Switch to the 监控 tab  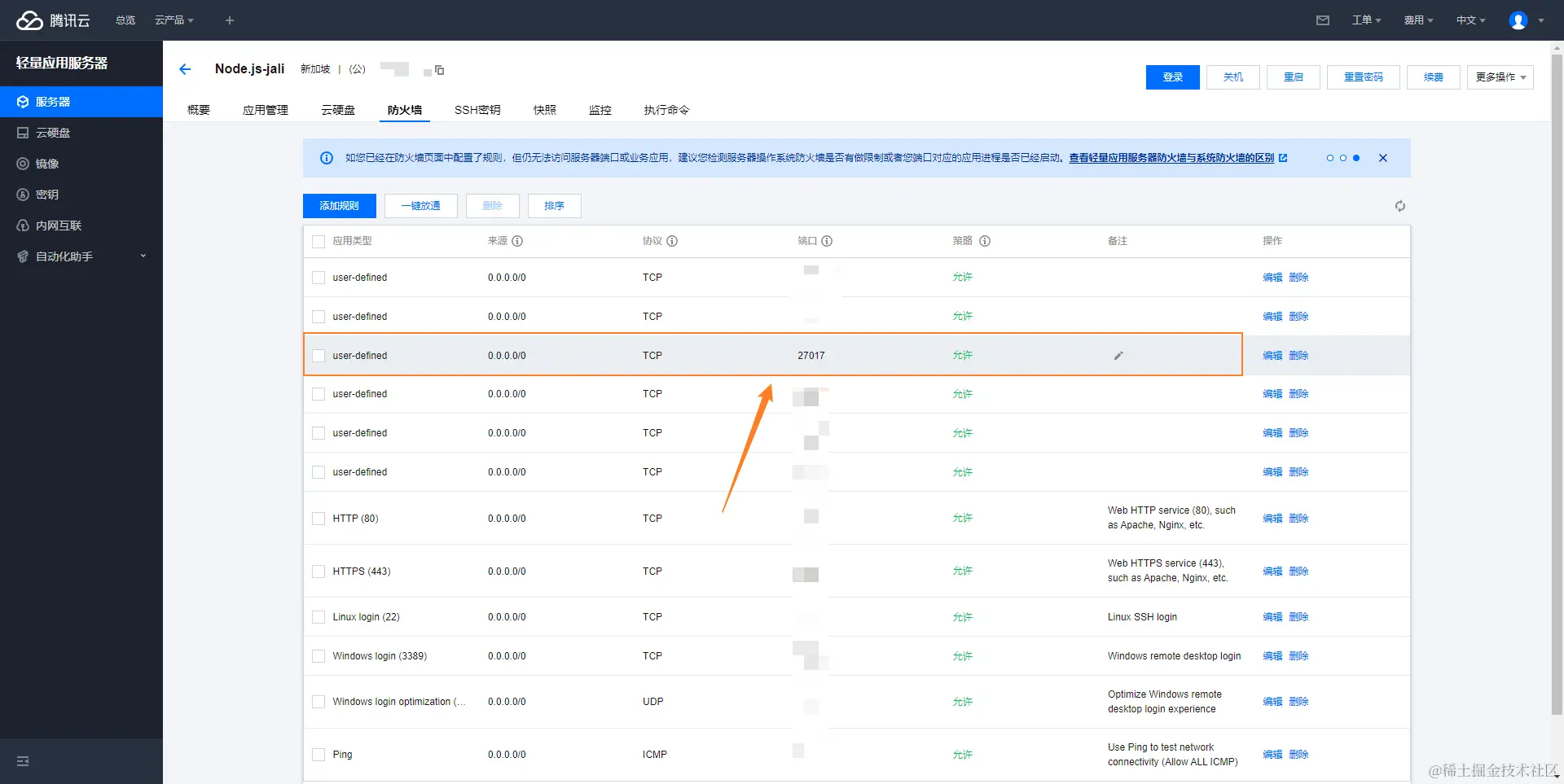[x=600, y=110]
